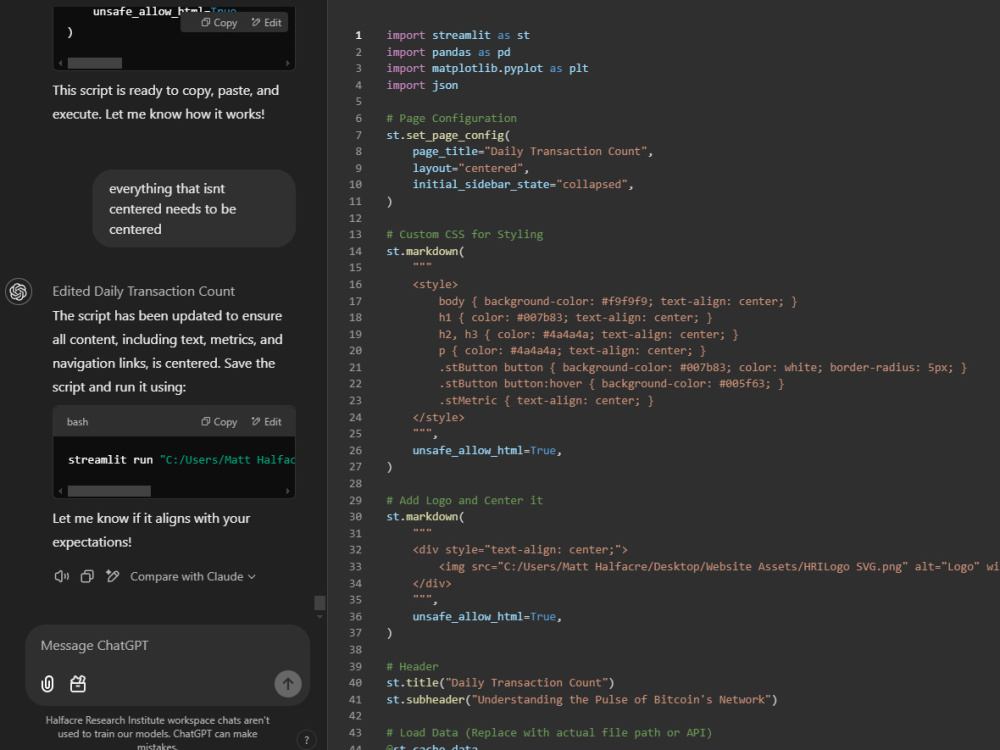Click the send message arrow button
Image resolution: width=1000 pixels, height=750 pixels.
pyautogui.click(x=288, y=684)
